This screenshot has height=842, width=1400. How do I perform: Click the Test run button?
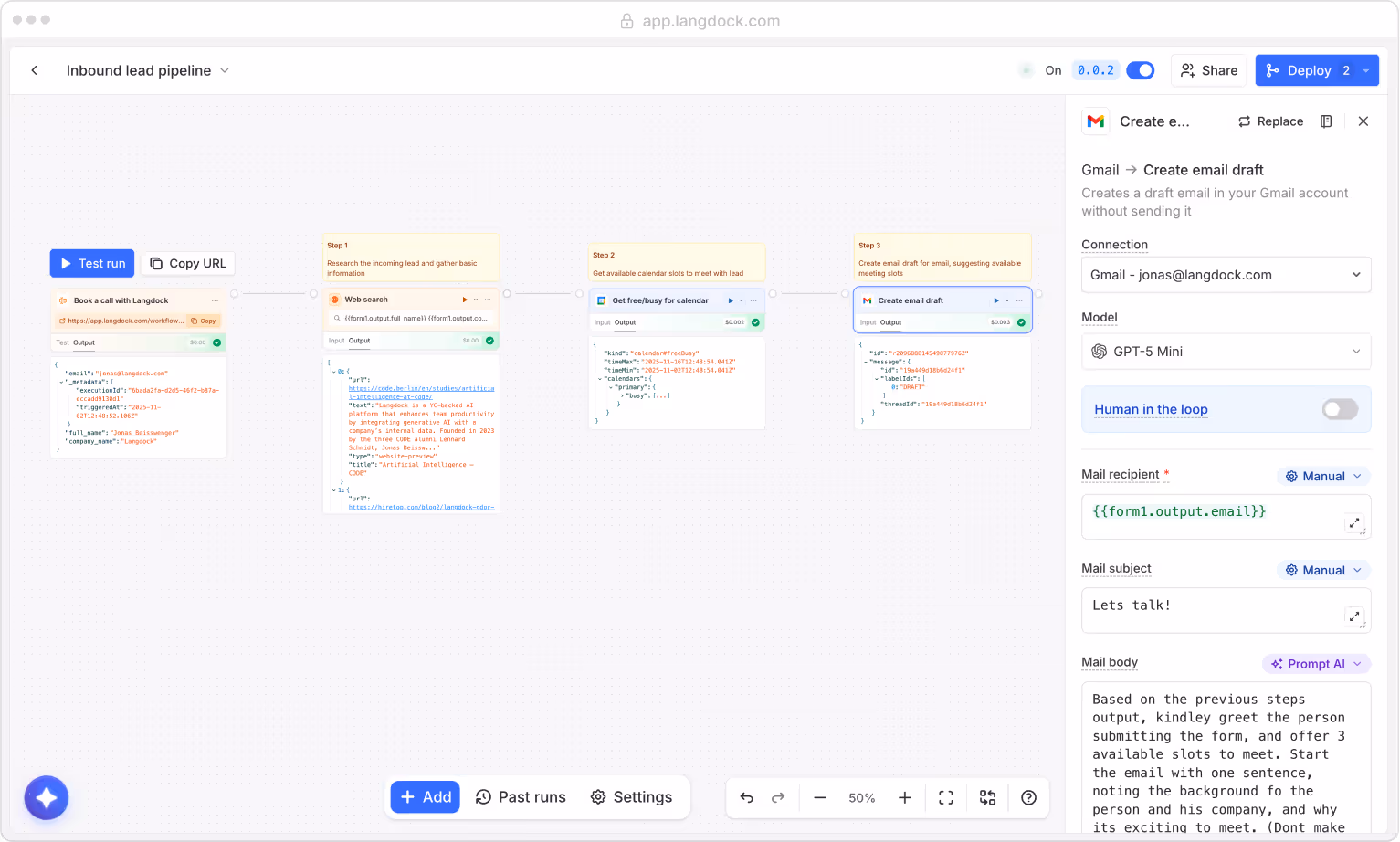91,263
